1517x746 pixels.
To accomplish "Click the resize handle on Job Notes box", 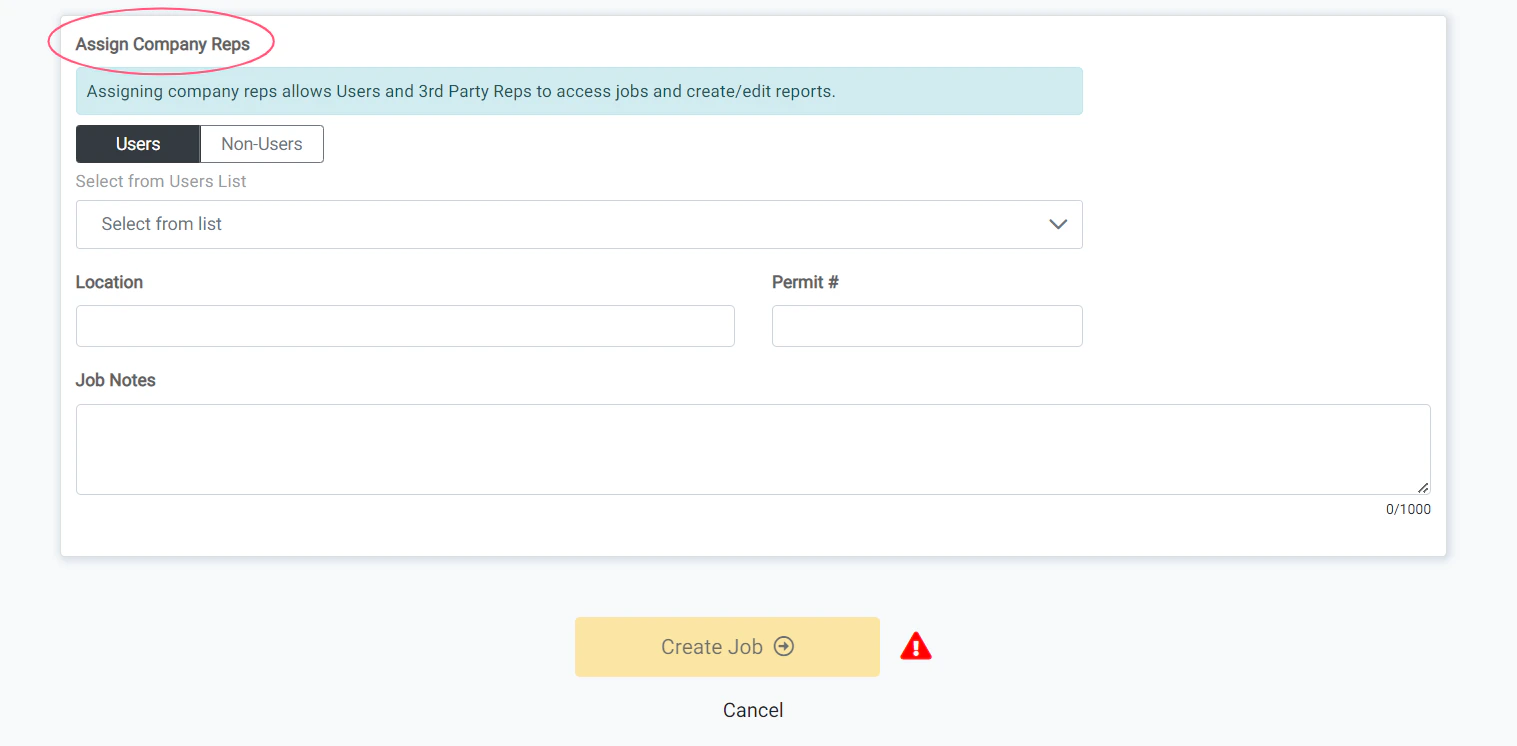I will click(1424, 488).
